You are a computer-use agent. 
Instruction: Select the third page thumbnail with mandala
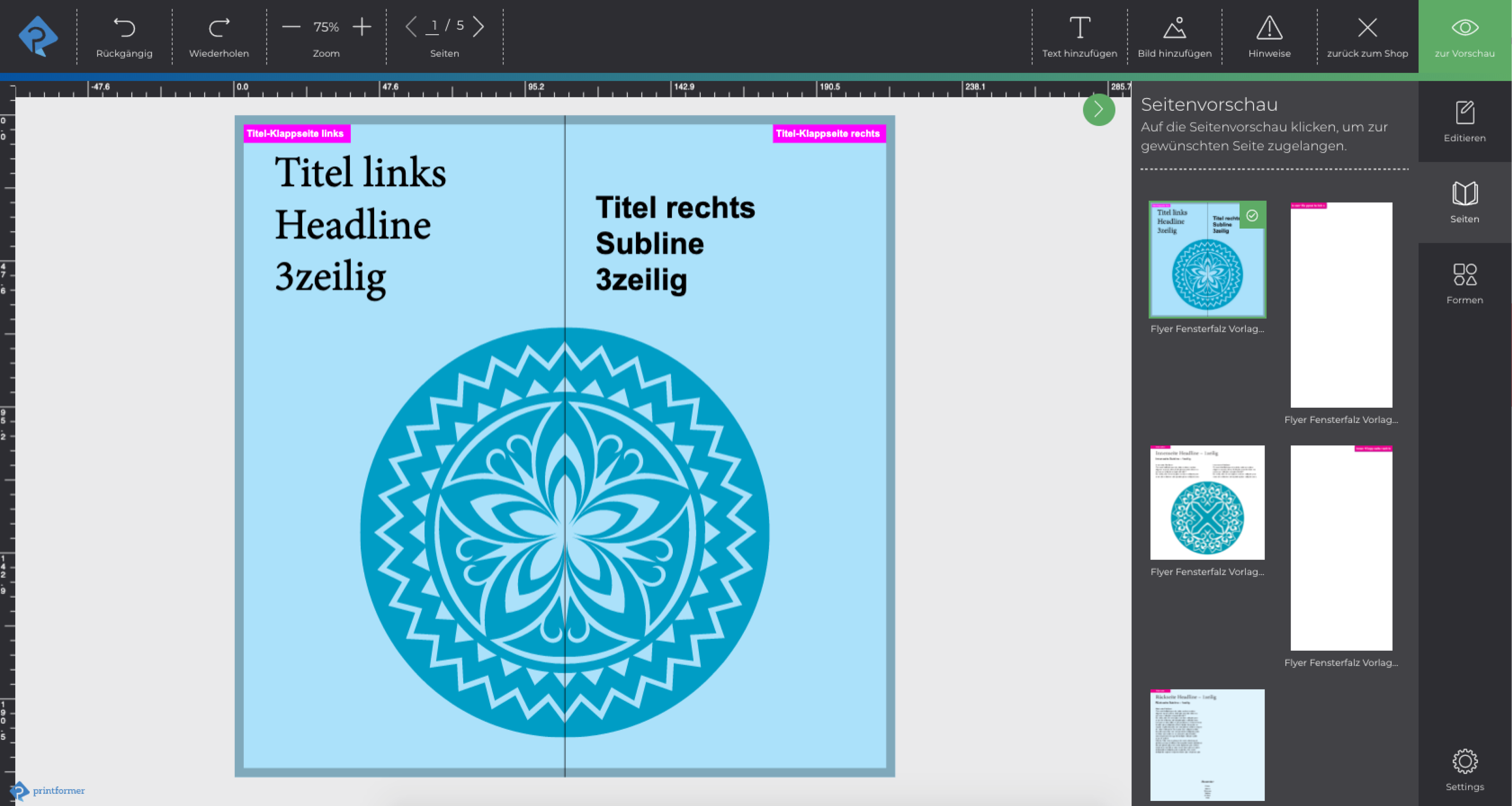1207,502
